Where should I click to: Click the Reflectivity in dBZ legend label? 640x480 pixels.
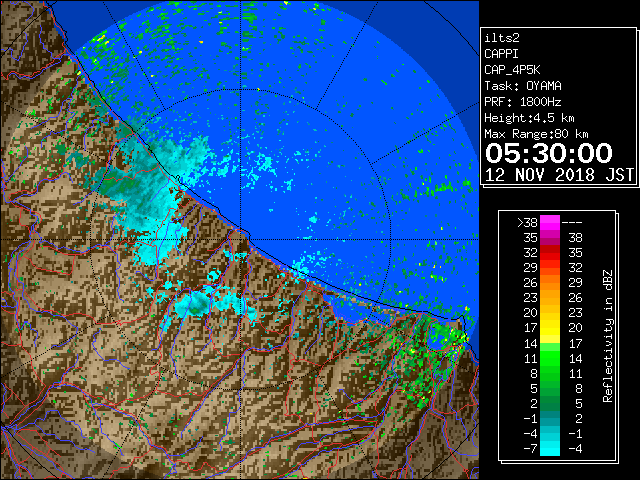[x=607, y=336]
